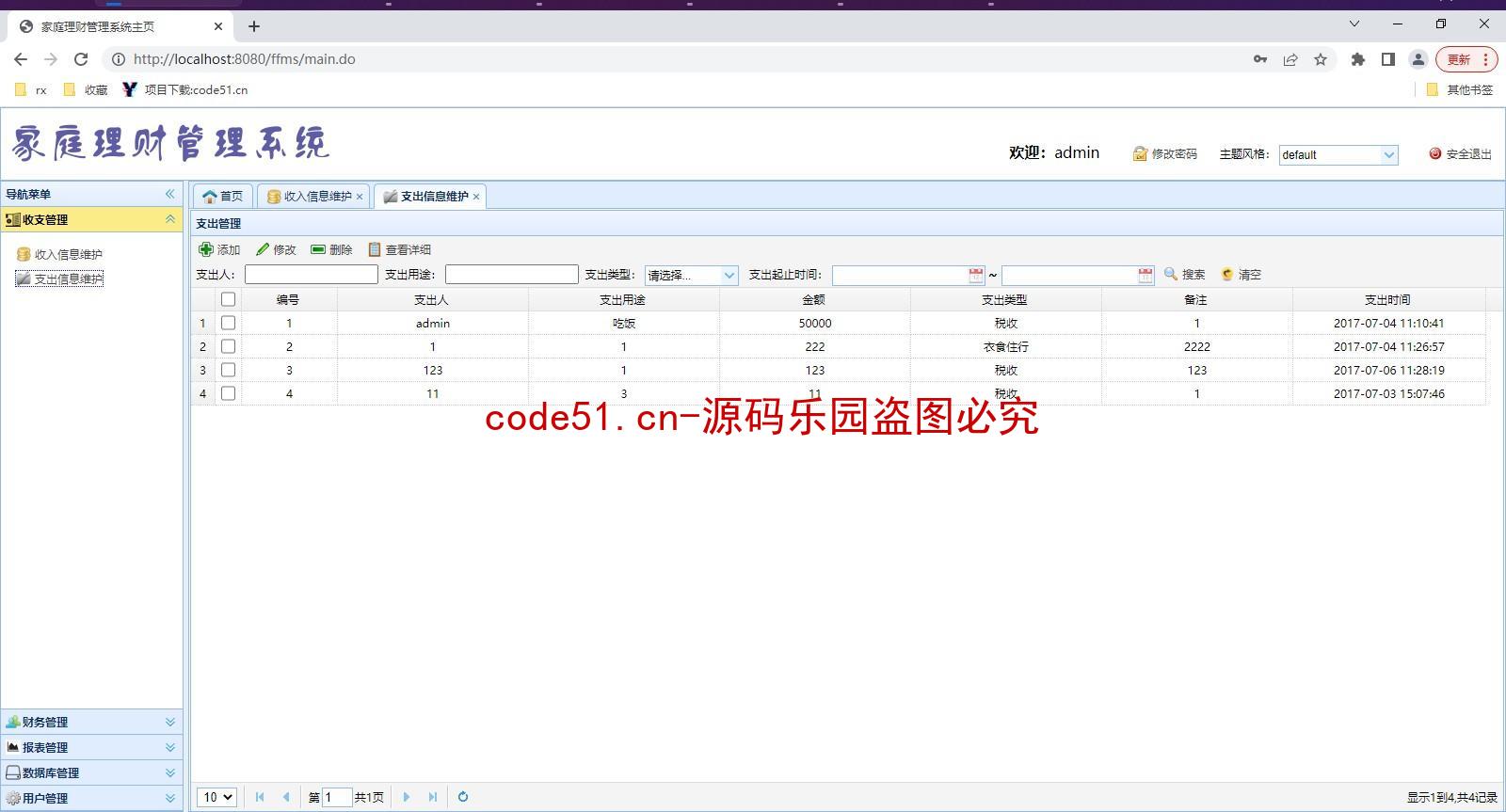Click timestamp 2017-07-06 11:28:19
The image size is (1506, 812).
click(1388, 370)
